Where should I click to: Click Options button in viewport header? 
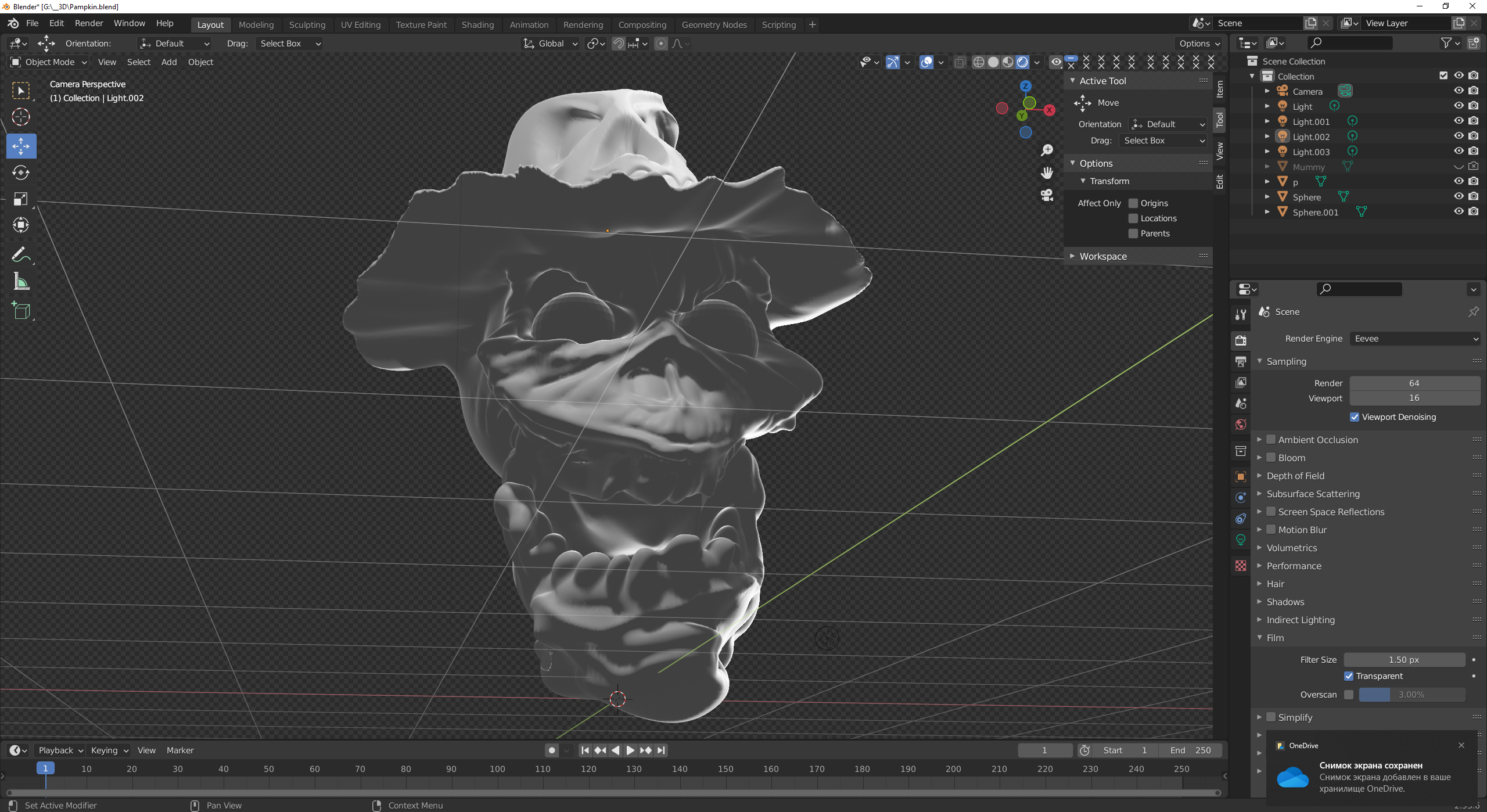coord(1199,44)
